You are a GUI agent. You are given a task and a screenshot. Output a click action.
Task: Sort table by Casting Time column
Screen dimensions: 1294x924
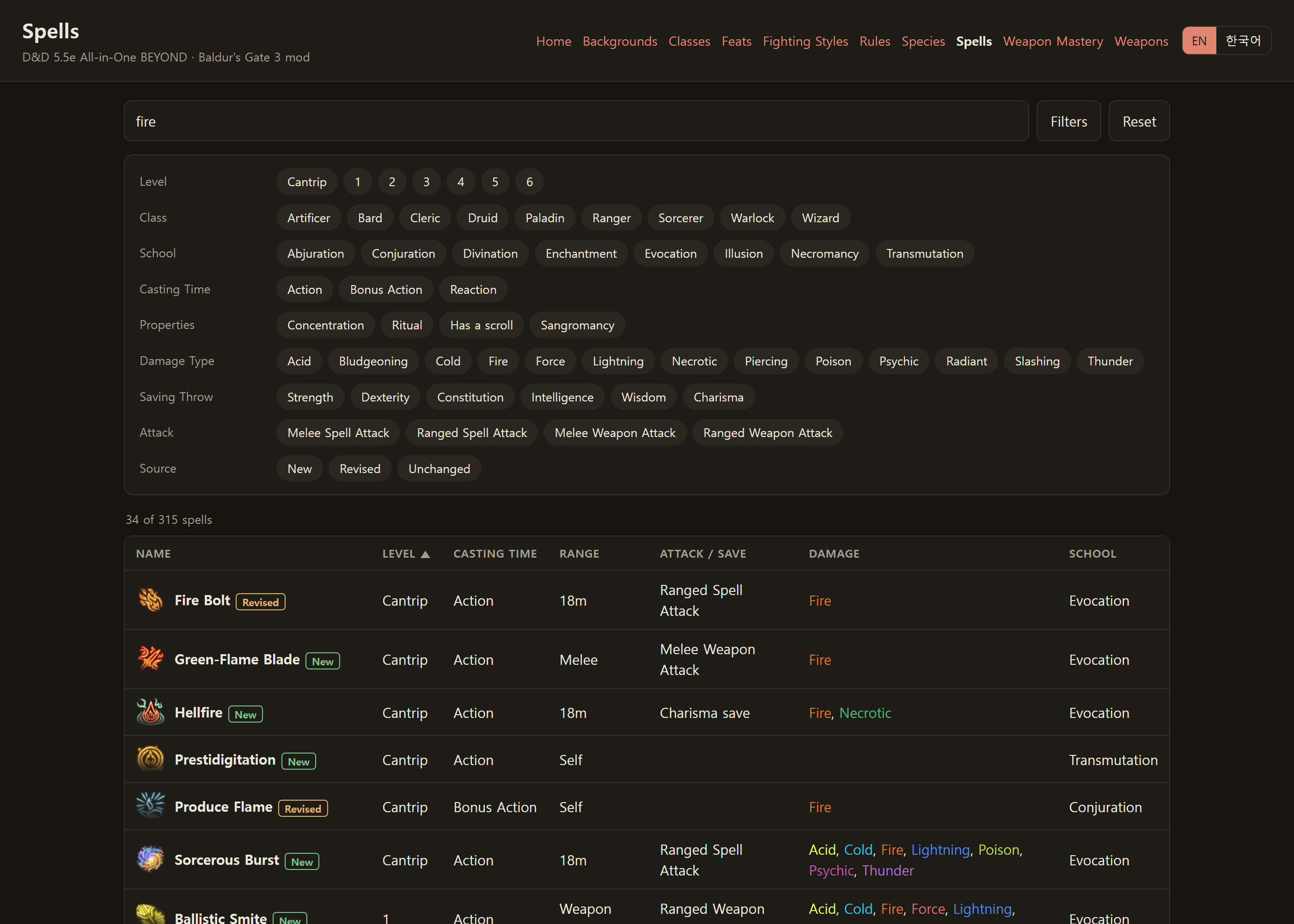pos(495,553)
